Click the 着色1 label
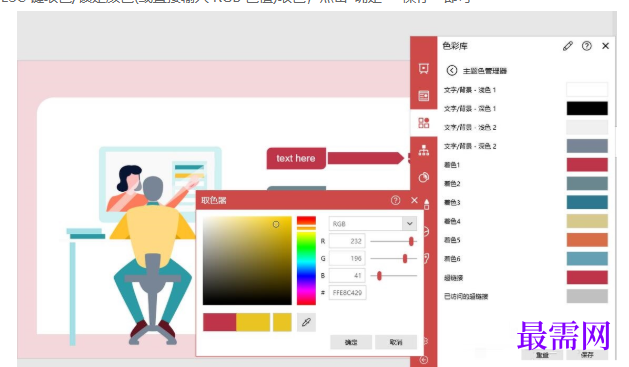Screen dimensions: 629x367 click(452, 165)
